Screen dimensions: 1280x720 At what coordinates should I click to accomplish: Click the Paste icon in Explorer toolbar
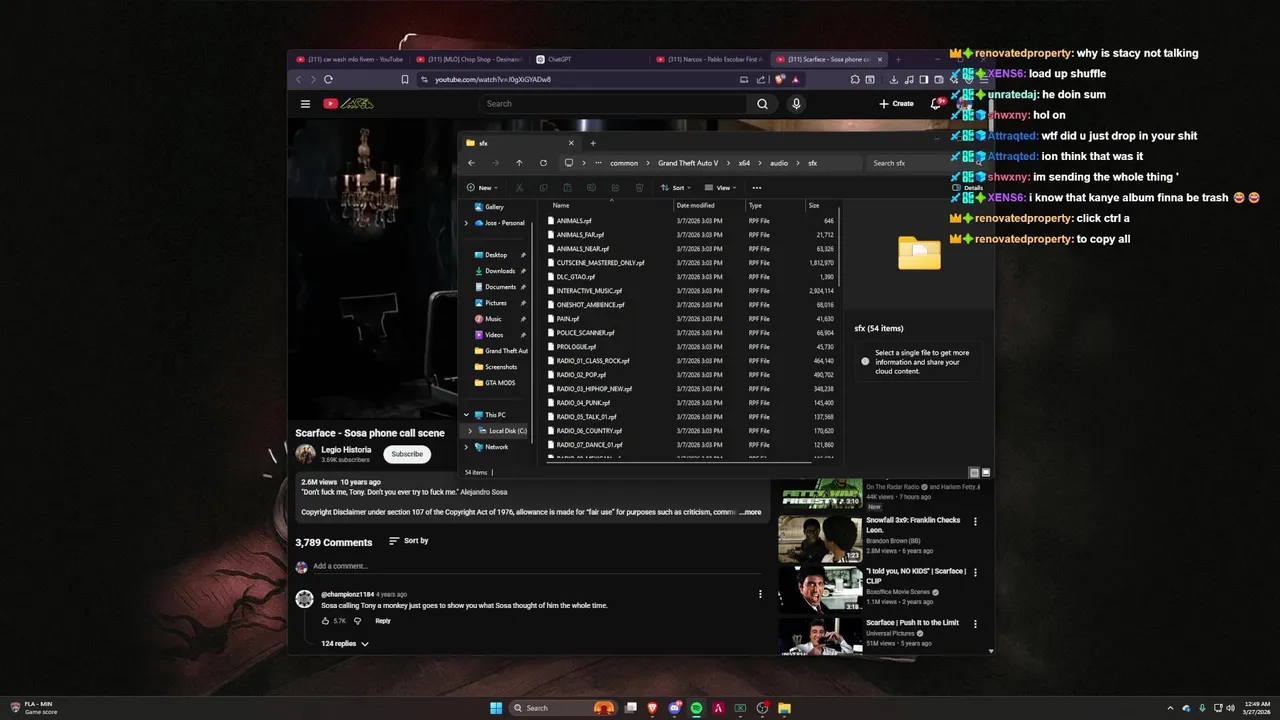pyautogui.click(x=567, y=187)
